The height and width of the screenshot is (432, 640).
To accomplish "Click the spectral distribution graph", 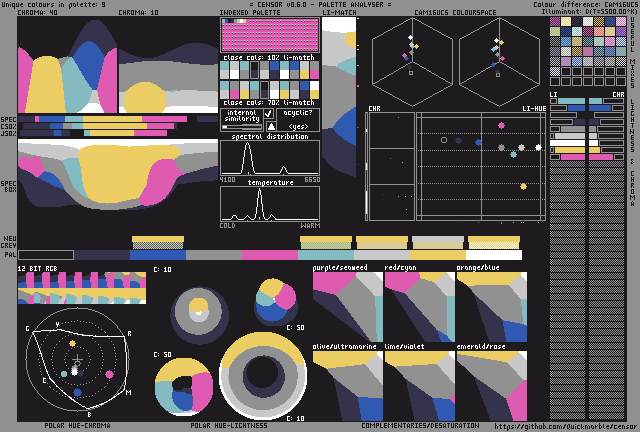I will click(x=270, y=158).
